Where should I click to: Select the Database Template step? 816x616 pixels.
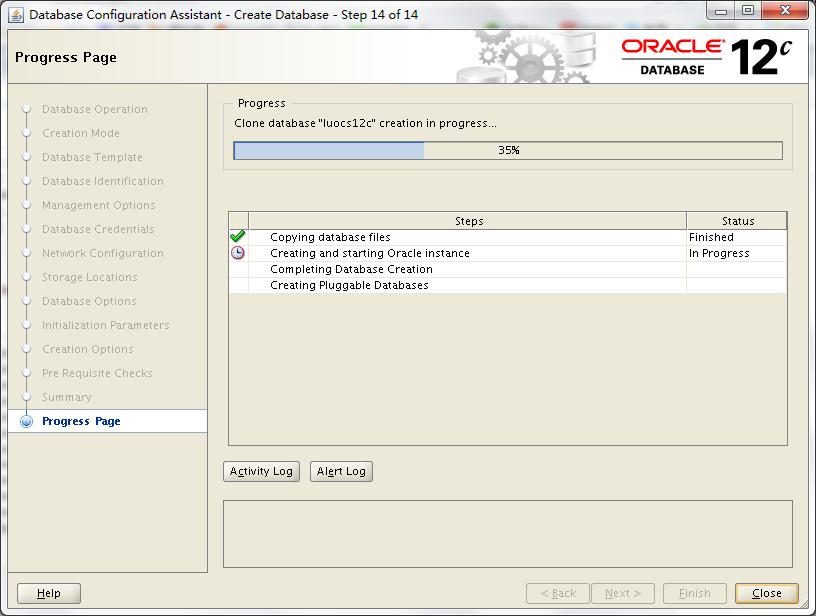(92, 157)
